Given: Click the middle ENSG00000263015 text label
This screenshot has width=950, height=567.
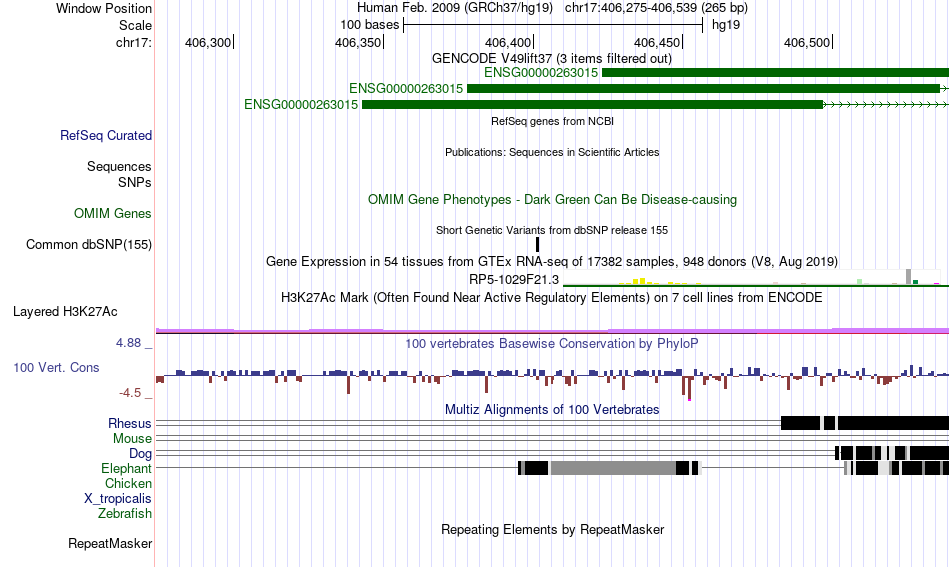Looking at the screenshot, I should pyautogui.click(x=406, y=88).
